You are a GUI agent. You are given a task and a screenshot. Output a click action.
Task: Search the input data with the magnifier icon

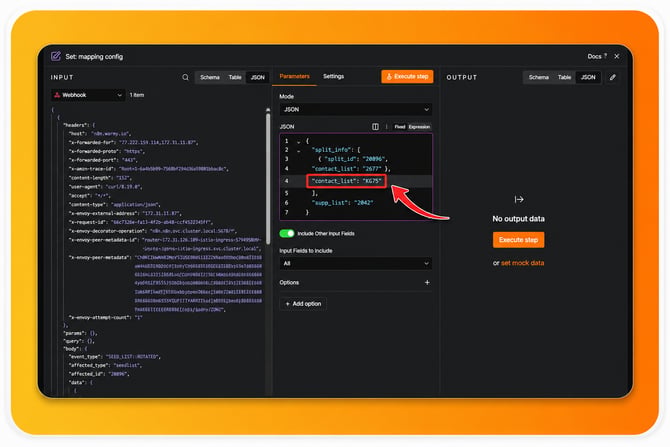pyautogui.click(x=185, y=77)
